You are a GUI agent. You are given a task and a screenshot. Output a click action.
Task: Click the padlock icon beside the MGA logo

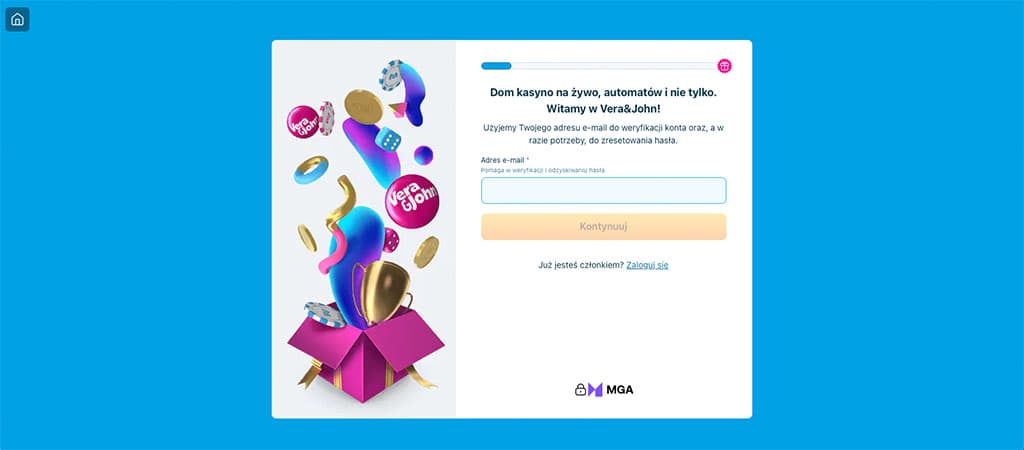pos(580,390)
